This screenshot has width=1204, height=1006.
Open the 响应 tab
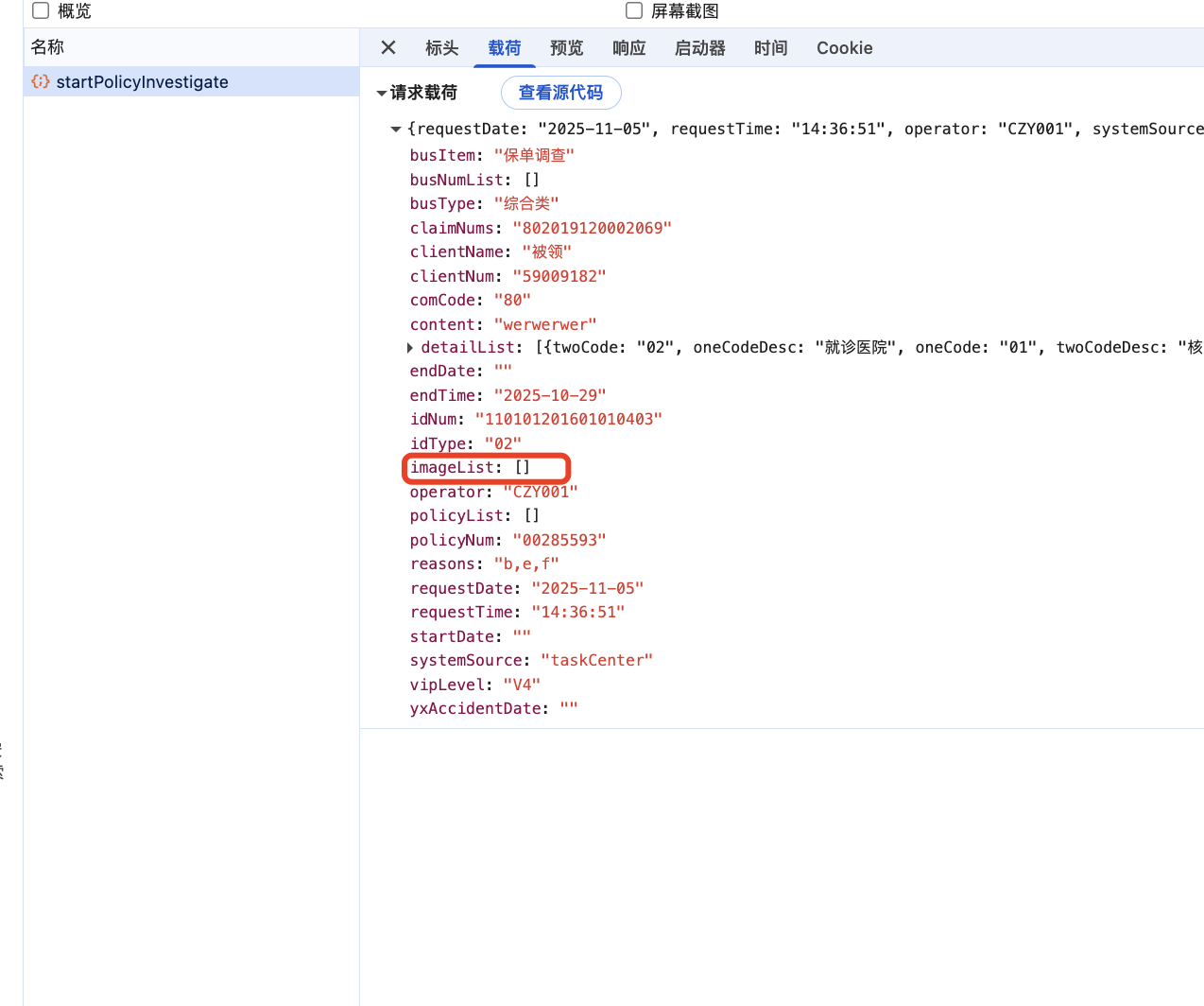click(x=629, y=47)
